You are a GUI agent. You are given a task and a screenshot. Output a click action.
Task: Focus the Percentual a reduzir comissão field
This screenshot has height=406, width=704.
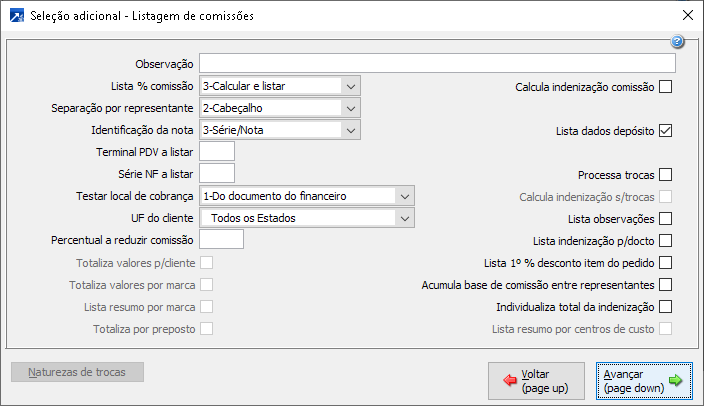(222, 240)
